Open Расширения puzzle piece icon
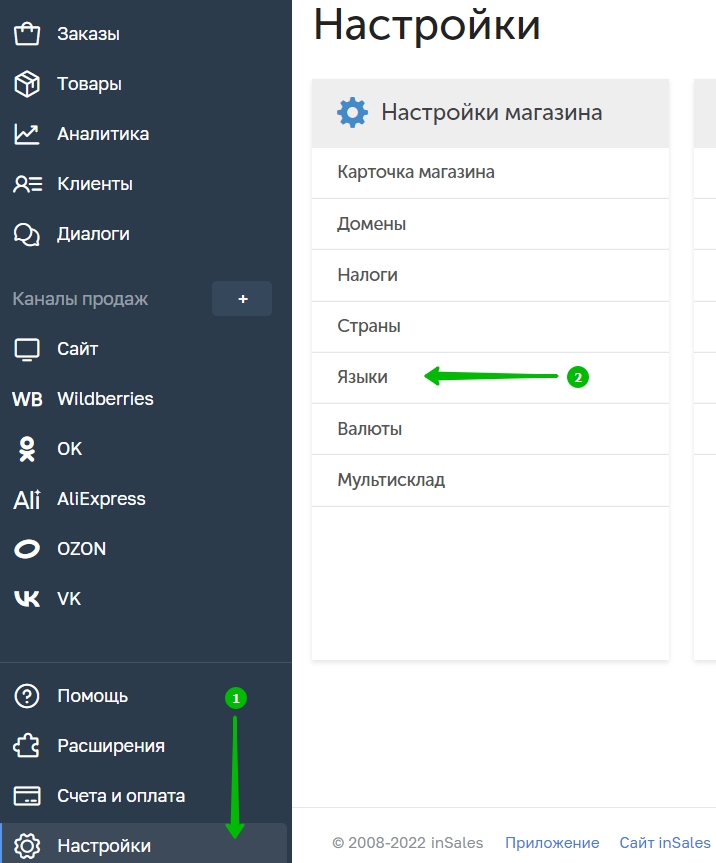716x863 pixels. [x=27, y=746]
